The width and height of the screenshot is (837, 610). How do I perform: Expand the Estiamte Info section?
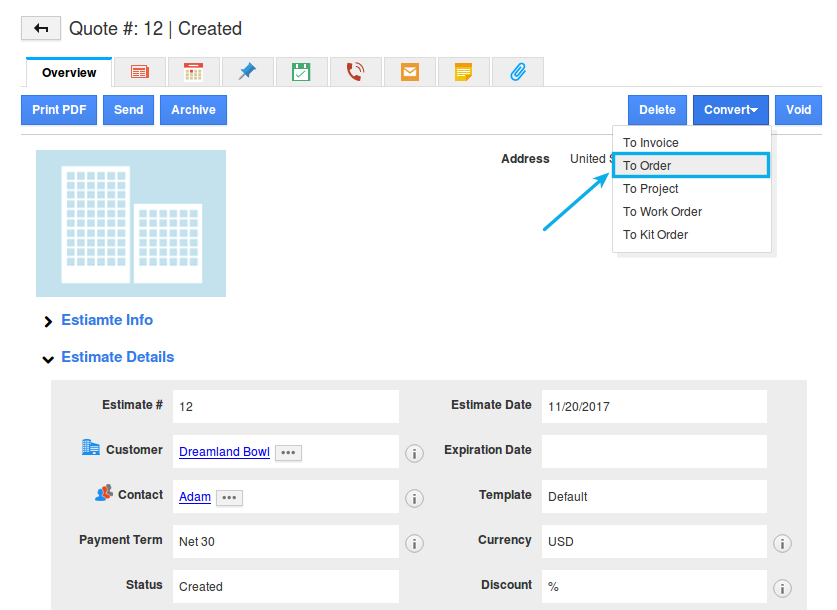[x=48, y=321]
